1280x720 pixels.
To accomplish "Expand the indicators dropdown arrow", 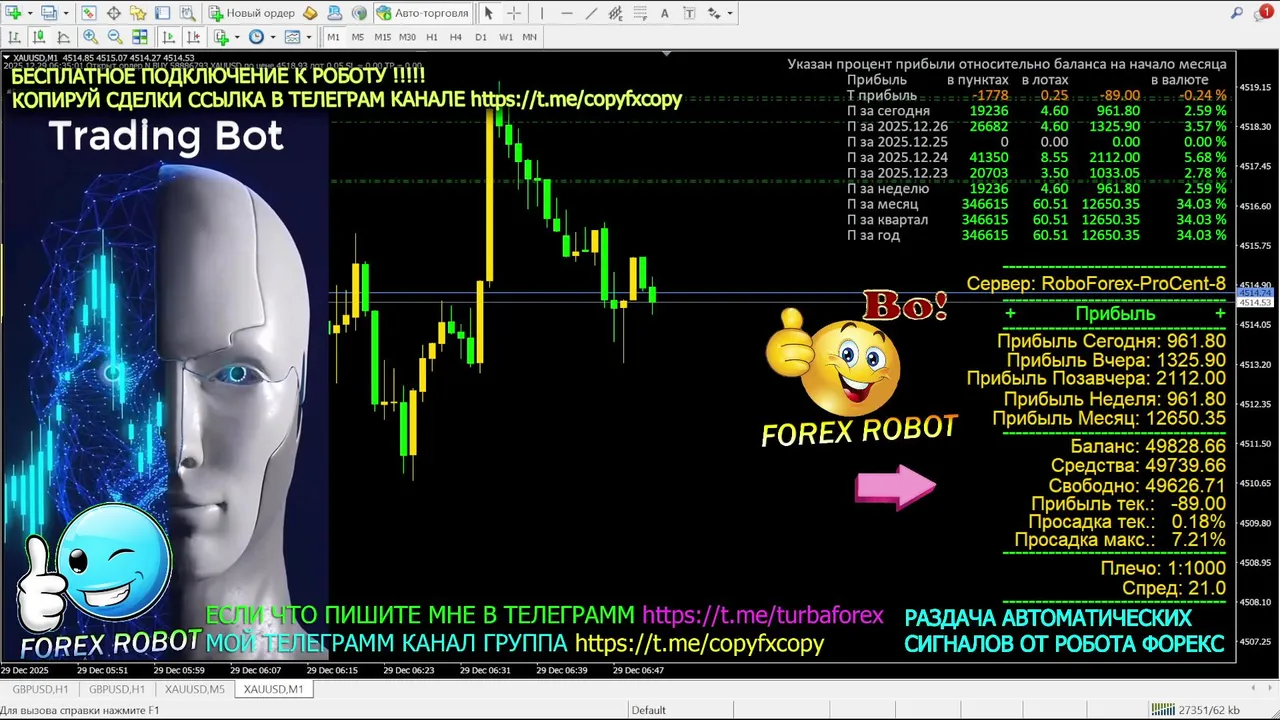I will (237, 37).
